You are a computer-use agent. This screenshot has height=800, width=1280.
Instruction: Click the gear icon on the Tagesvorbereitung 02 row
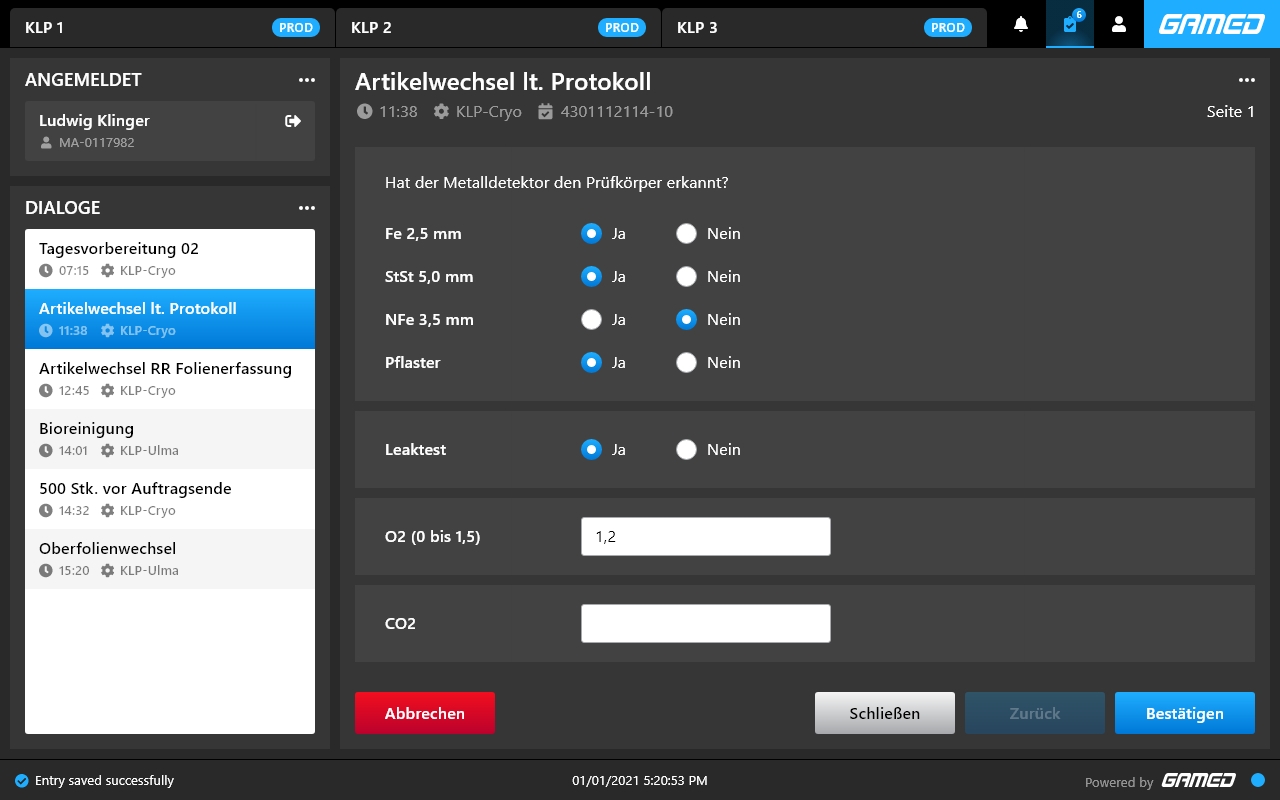click(x=108, y=271)
